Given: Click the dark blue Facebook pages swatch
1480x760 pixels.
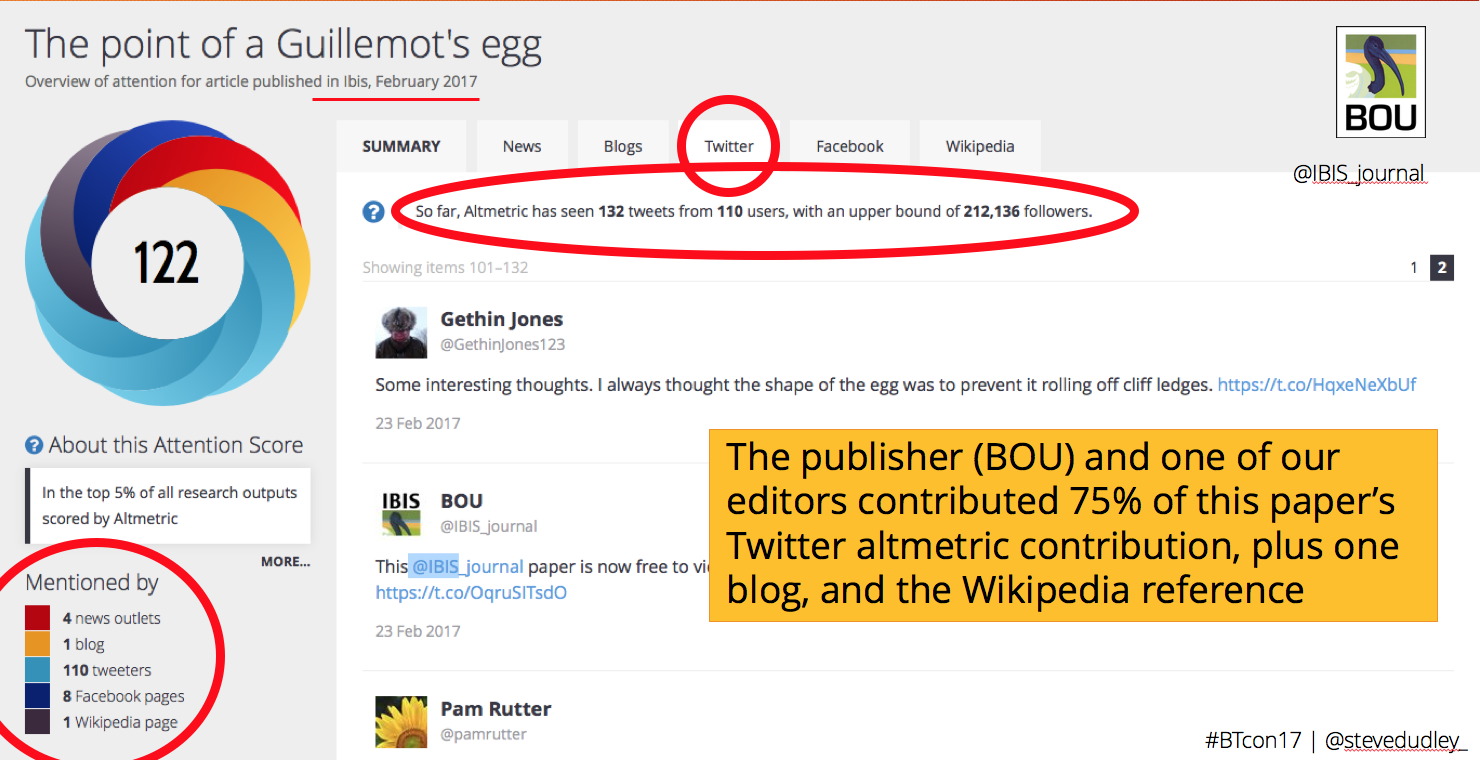Looking at the screenshot, I should (38, 696).
